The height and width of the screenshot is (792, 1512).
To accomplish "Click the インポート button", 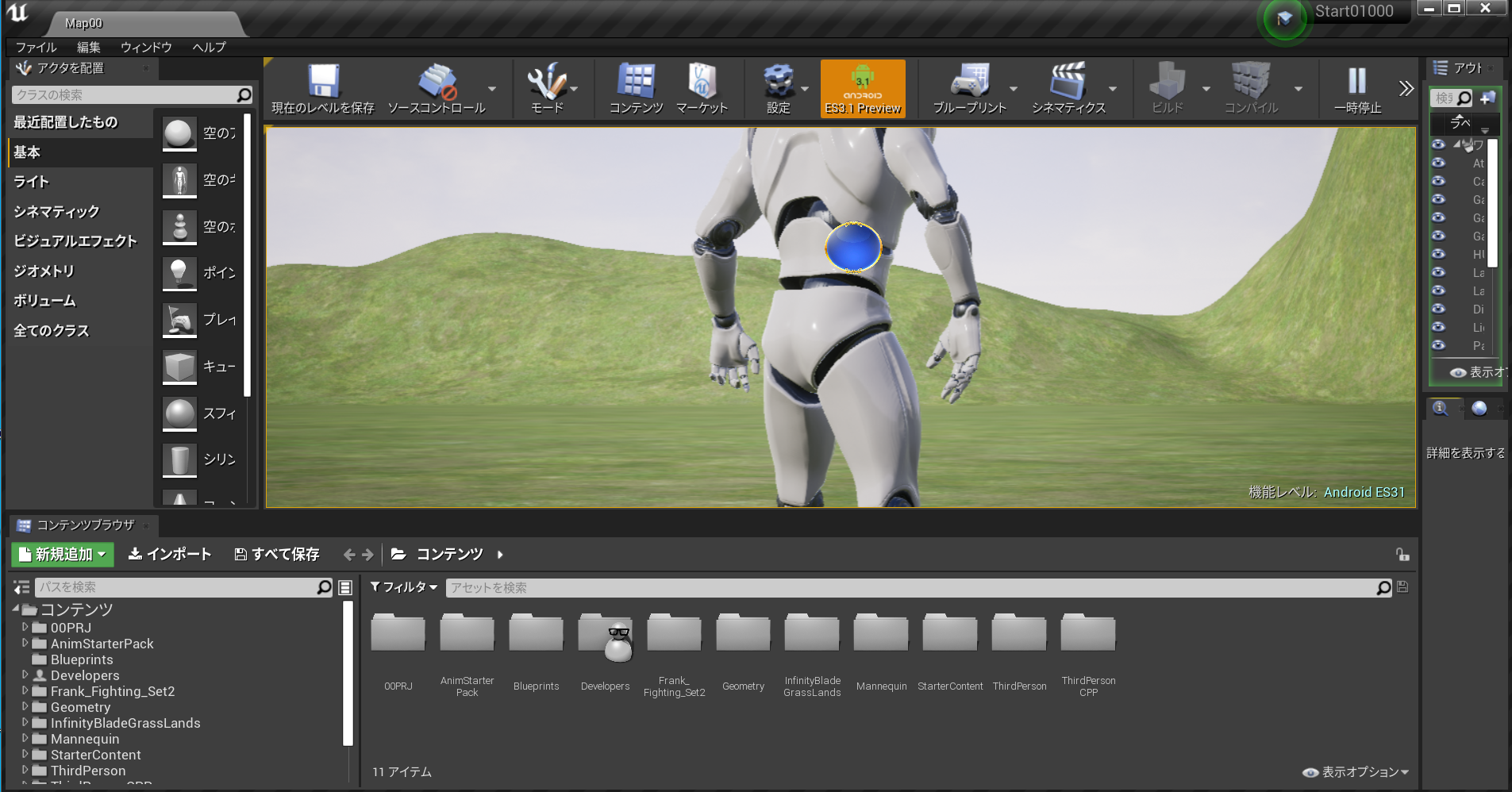I will tap(170, 555).
